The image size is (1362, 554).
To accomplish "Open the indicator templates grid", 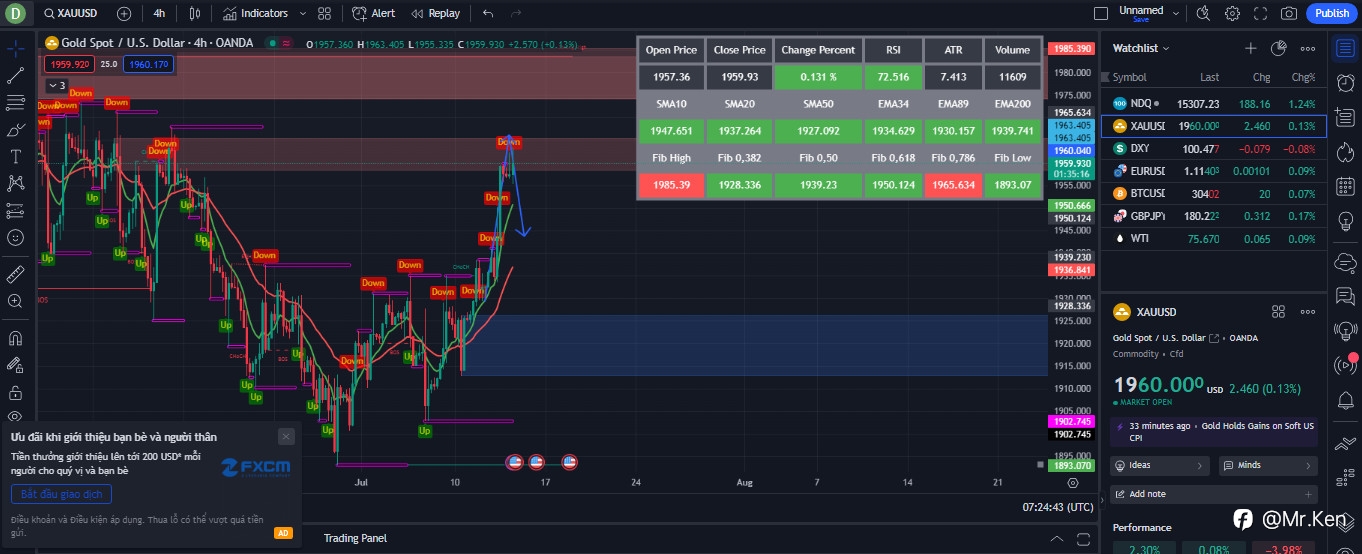I will click(x=324, y=13).
